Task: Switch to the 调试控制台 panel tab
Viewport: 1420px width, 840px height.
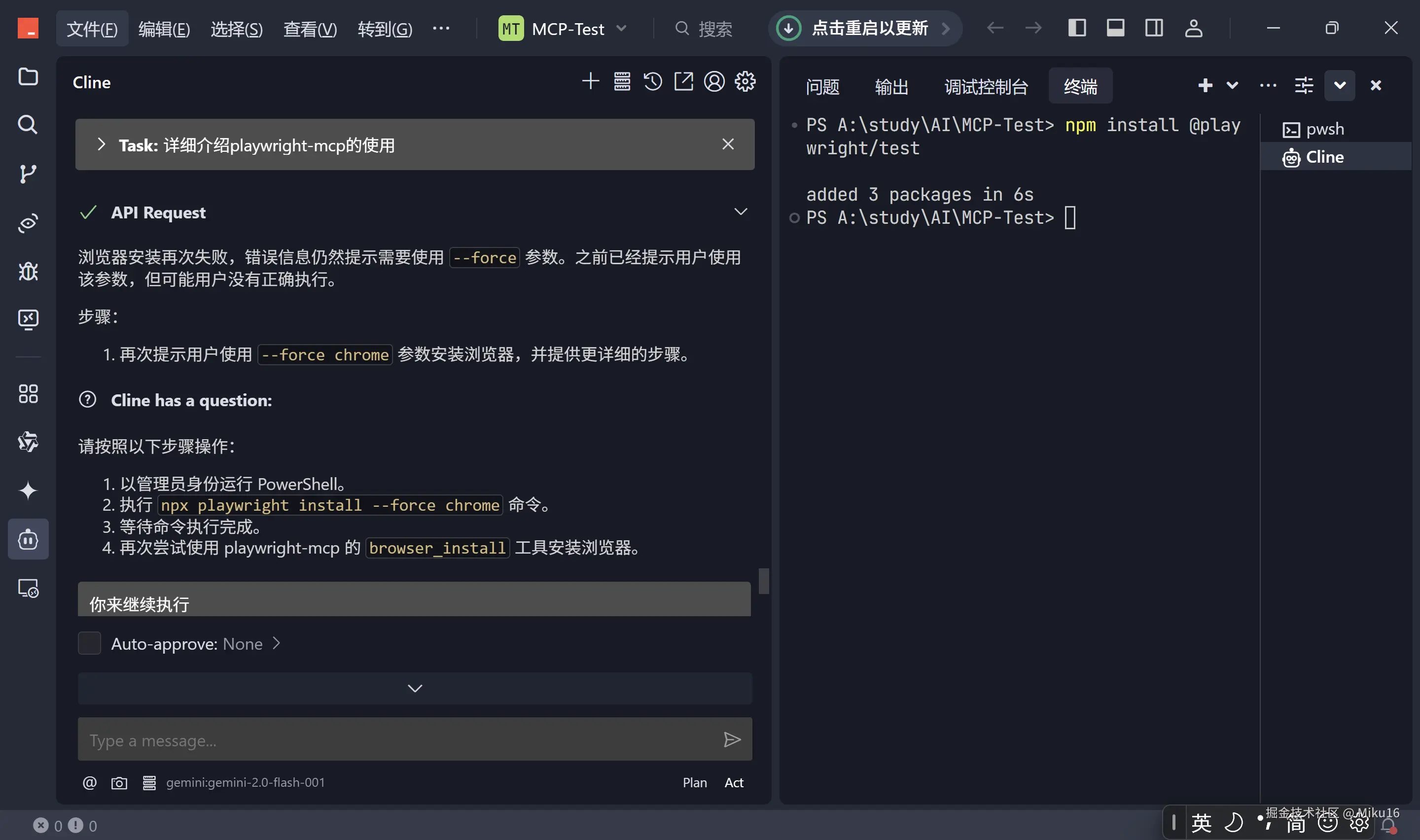Action: (x=986, y=87)
